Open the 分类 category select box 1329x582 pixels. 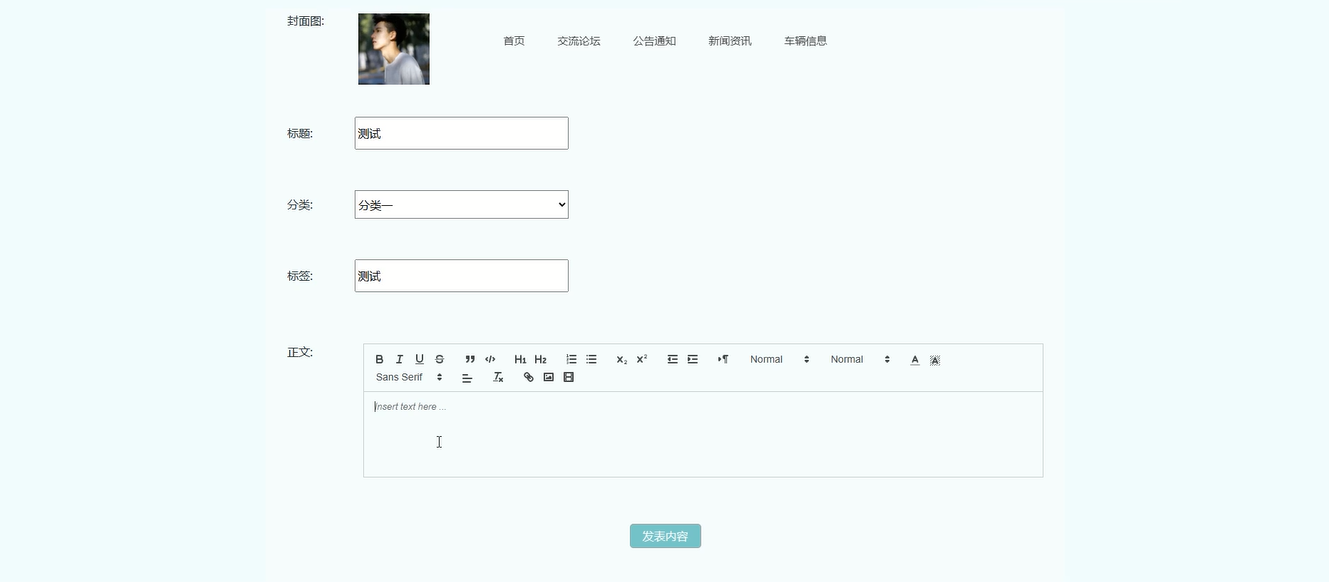461,204
